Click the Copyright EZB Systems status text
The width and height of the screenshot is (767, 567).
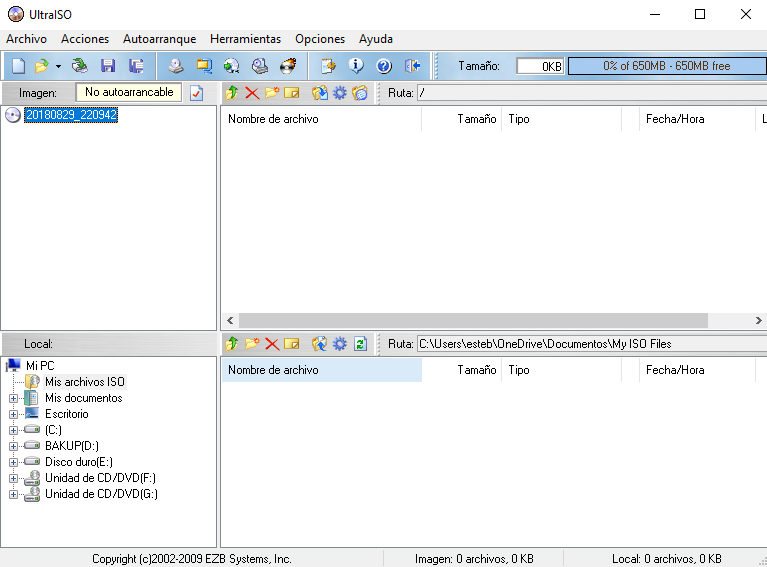pyautogui.click(x=192, y=559)
